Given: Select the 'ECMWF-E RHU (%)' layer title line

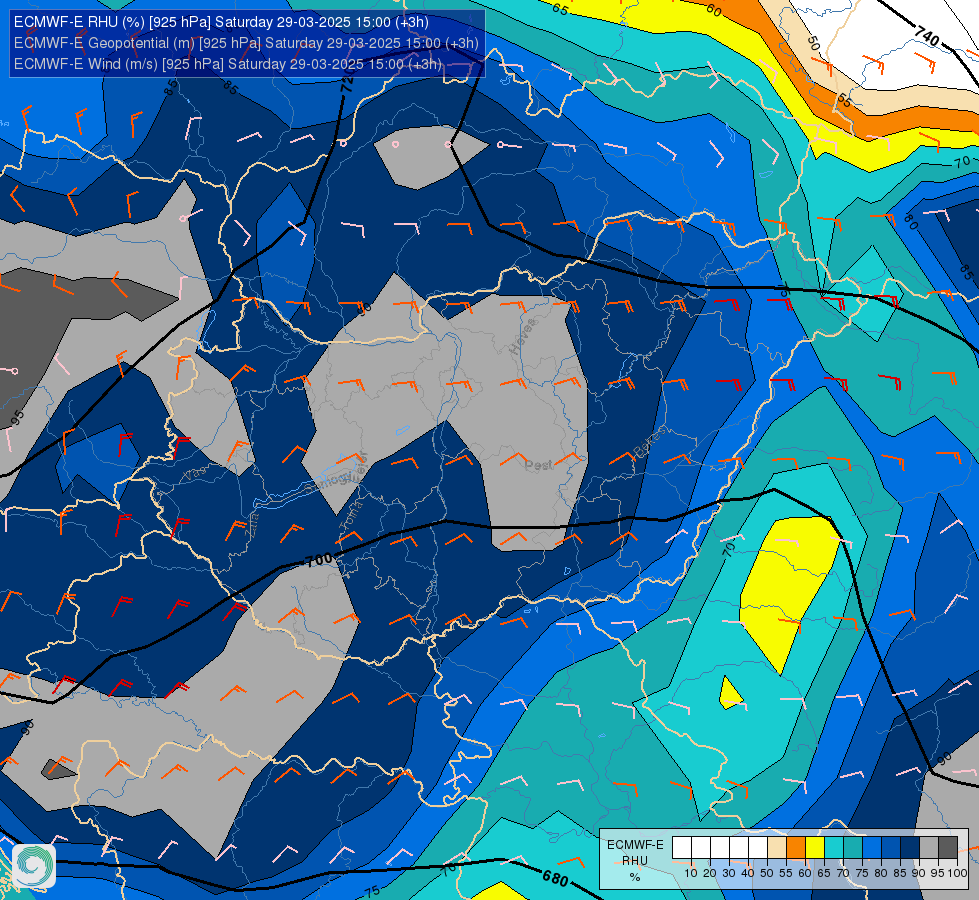Looking at the screenshot, I should pos(221,22).
